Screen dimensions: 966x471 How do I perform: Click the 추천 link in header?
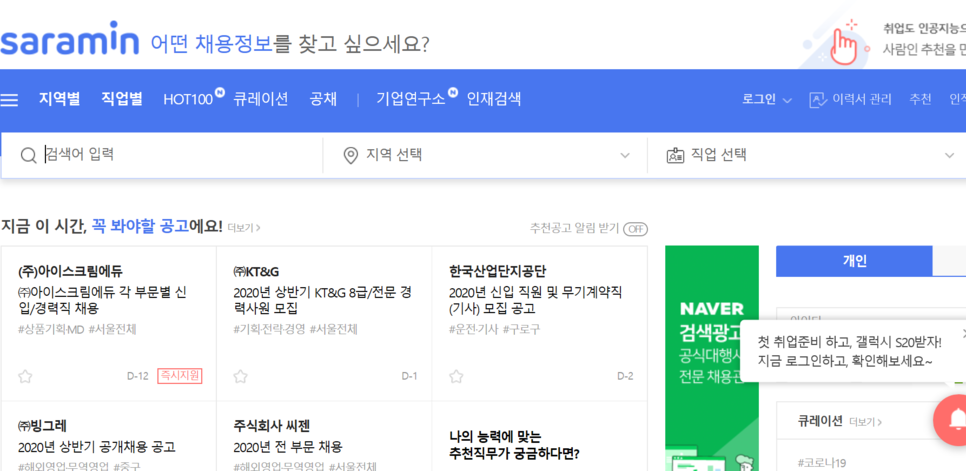920,100
